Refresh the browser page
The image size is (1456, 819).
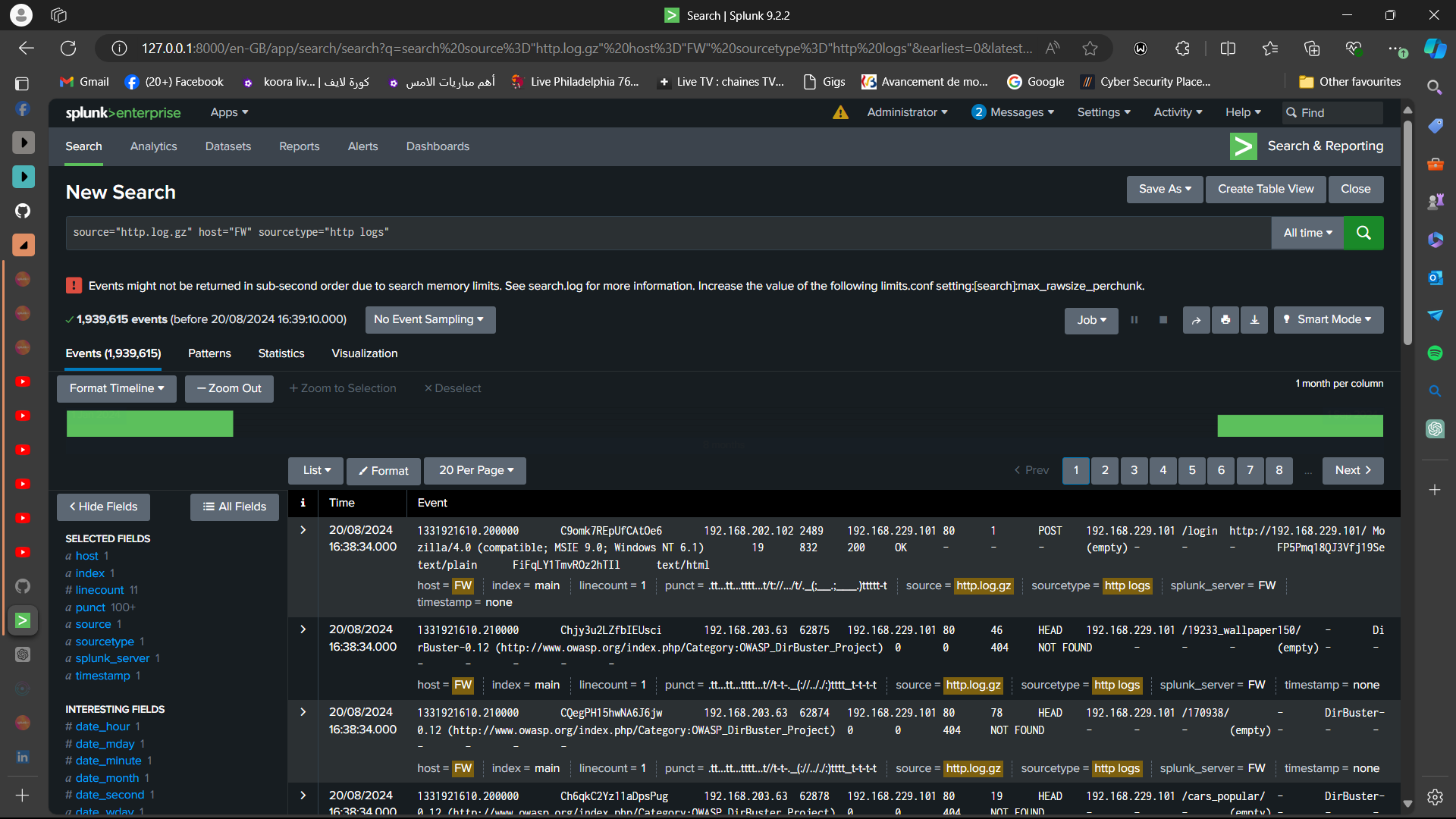[x=68, y=49]
